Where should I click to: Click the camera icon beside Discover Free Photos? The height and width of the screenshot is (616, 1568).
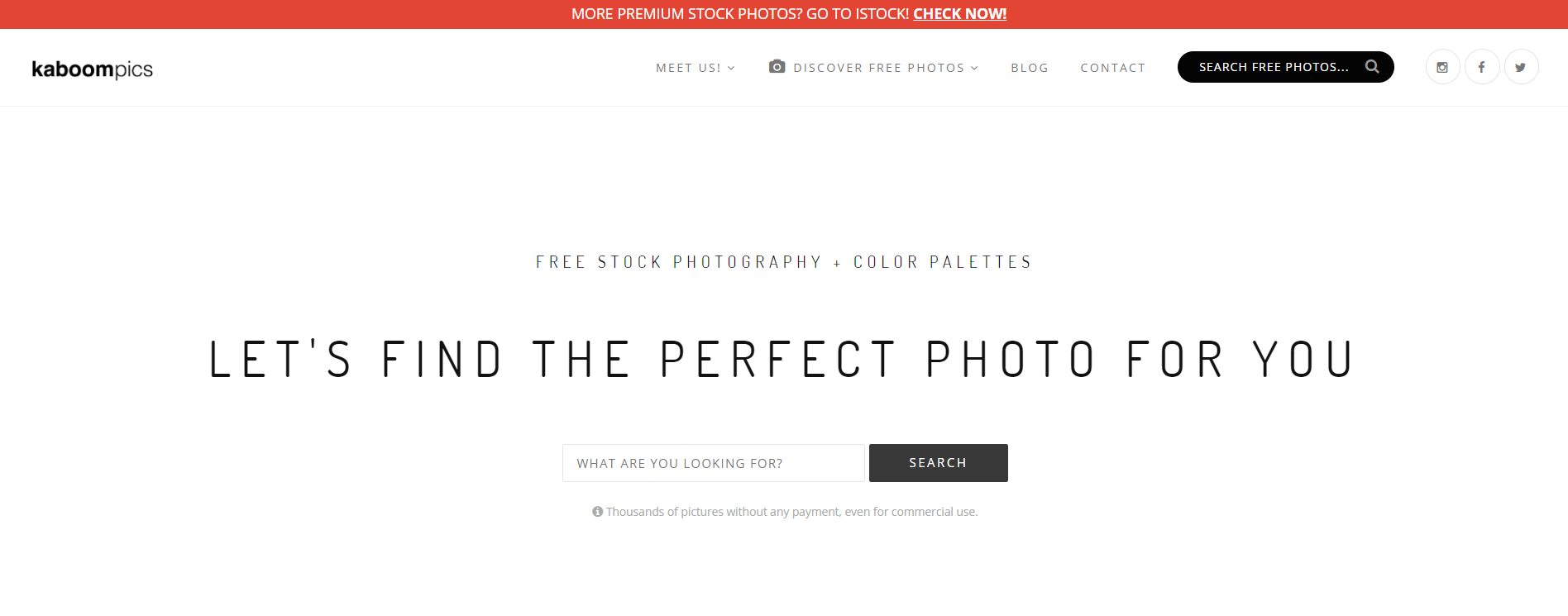point(777,67)
